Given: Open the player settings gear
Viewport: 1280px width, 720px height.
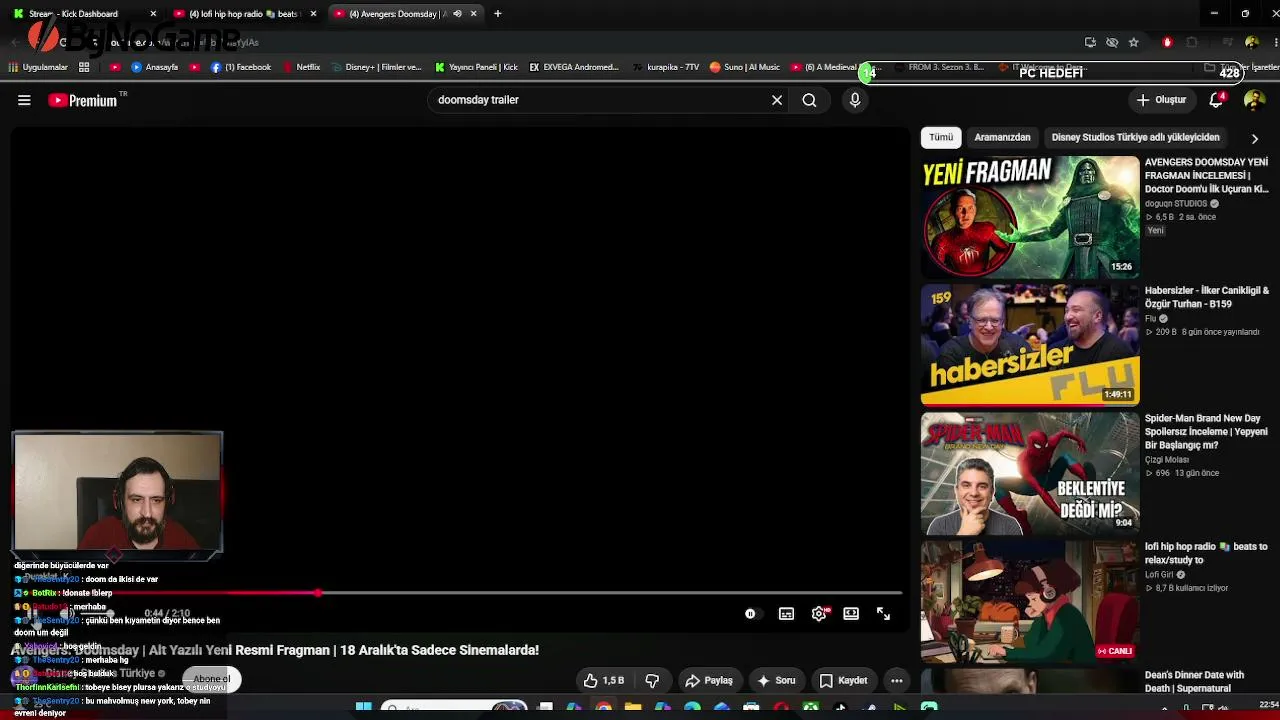Looking at the screenshot, I should click(819, 614).
